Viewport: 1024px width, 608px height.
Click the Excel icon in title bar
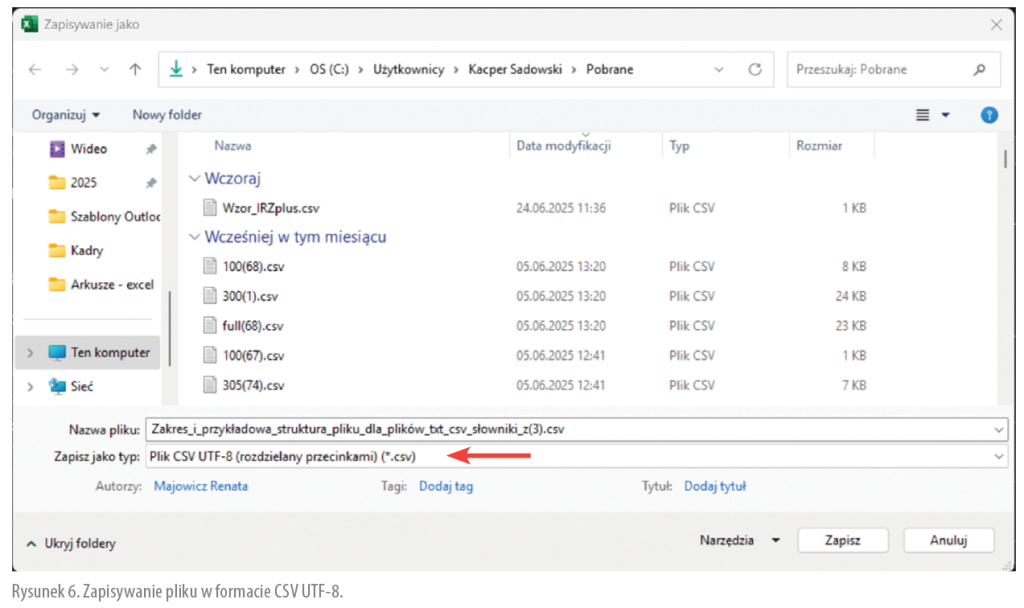(29, 25)
